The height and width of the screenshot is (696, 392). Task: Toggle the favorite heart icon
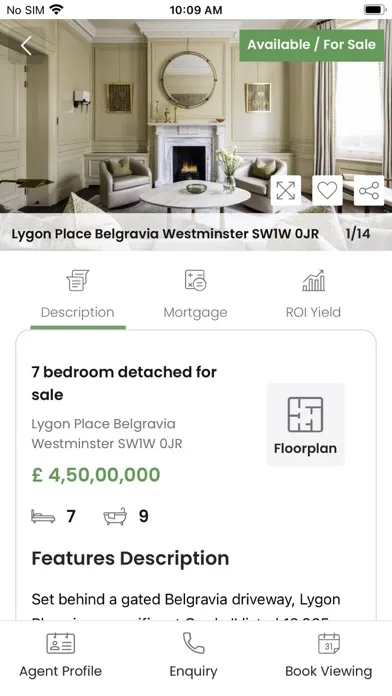[x=327, y=190]
